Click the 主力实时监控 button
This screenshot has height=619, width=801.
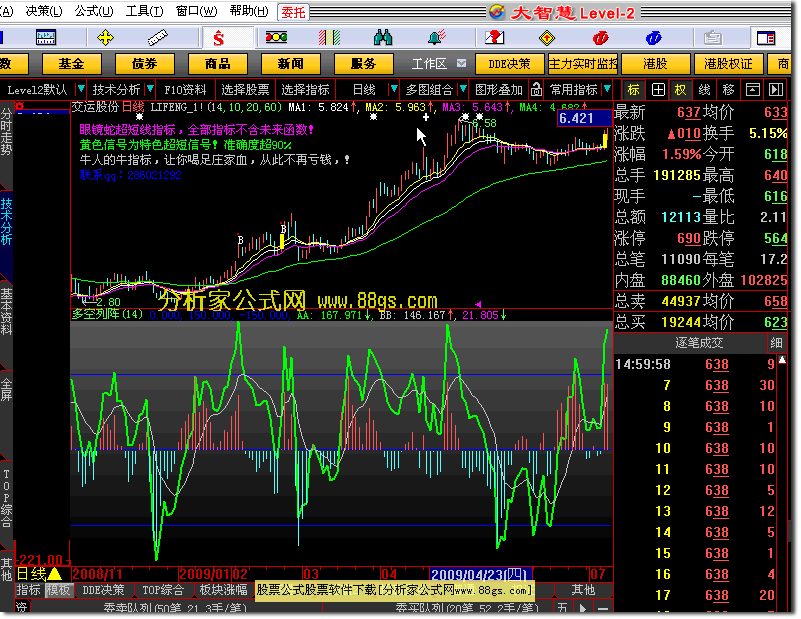tap(582, 64)
